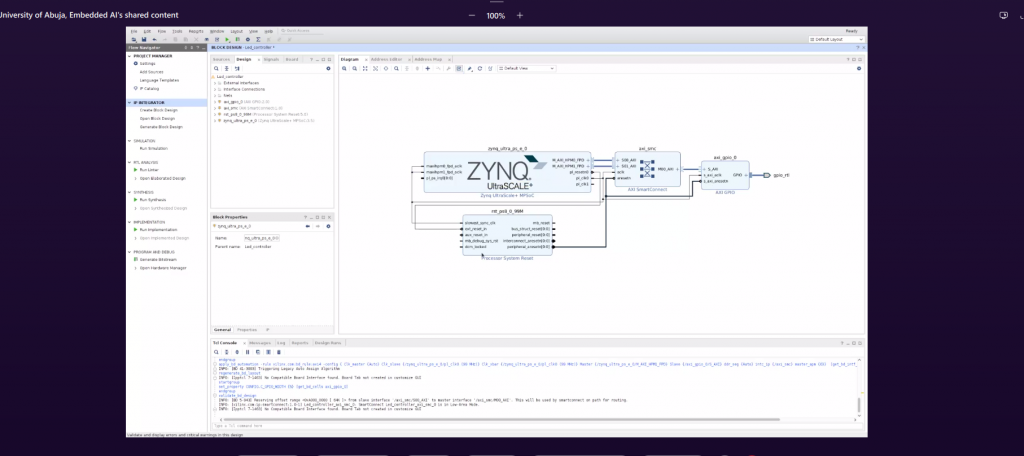Expand Open Elaborated Design item
The height and width of the screenshot is (456, 1024).
point(136,178)
